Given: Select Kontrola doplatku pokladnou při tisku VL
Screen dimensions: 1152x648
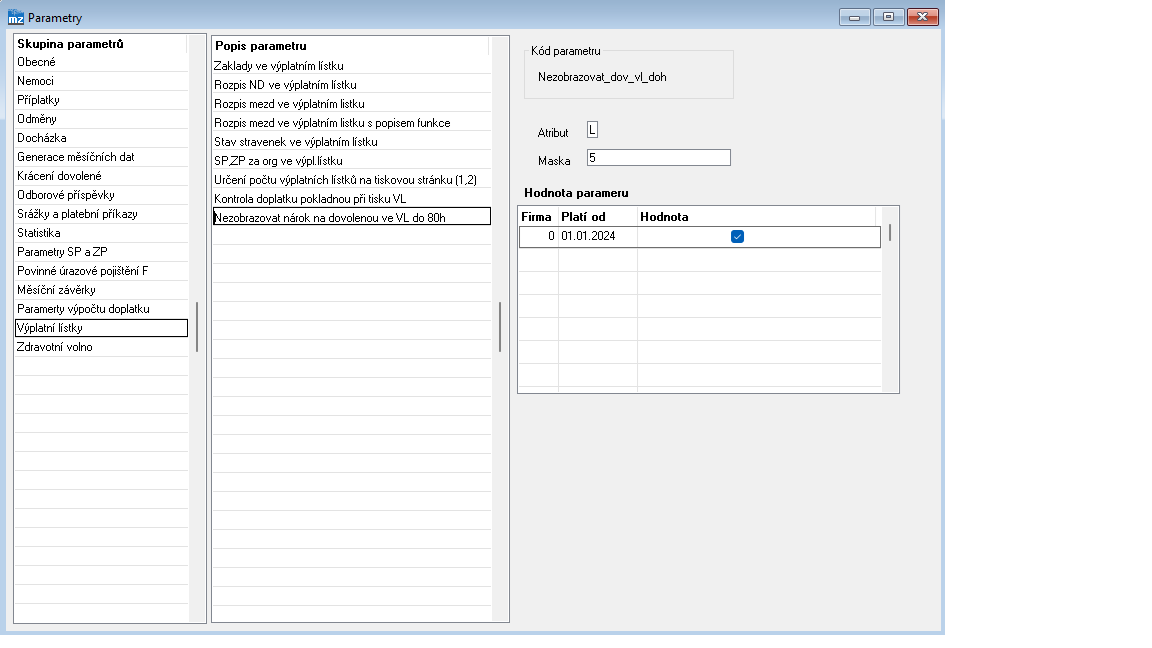Looking at the screenshot, I should click(x=352, y=199).
